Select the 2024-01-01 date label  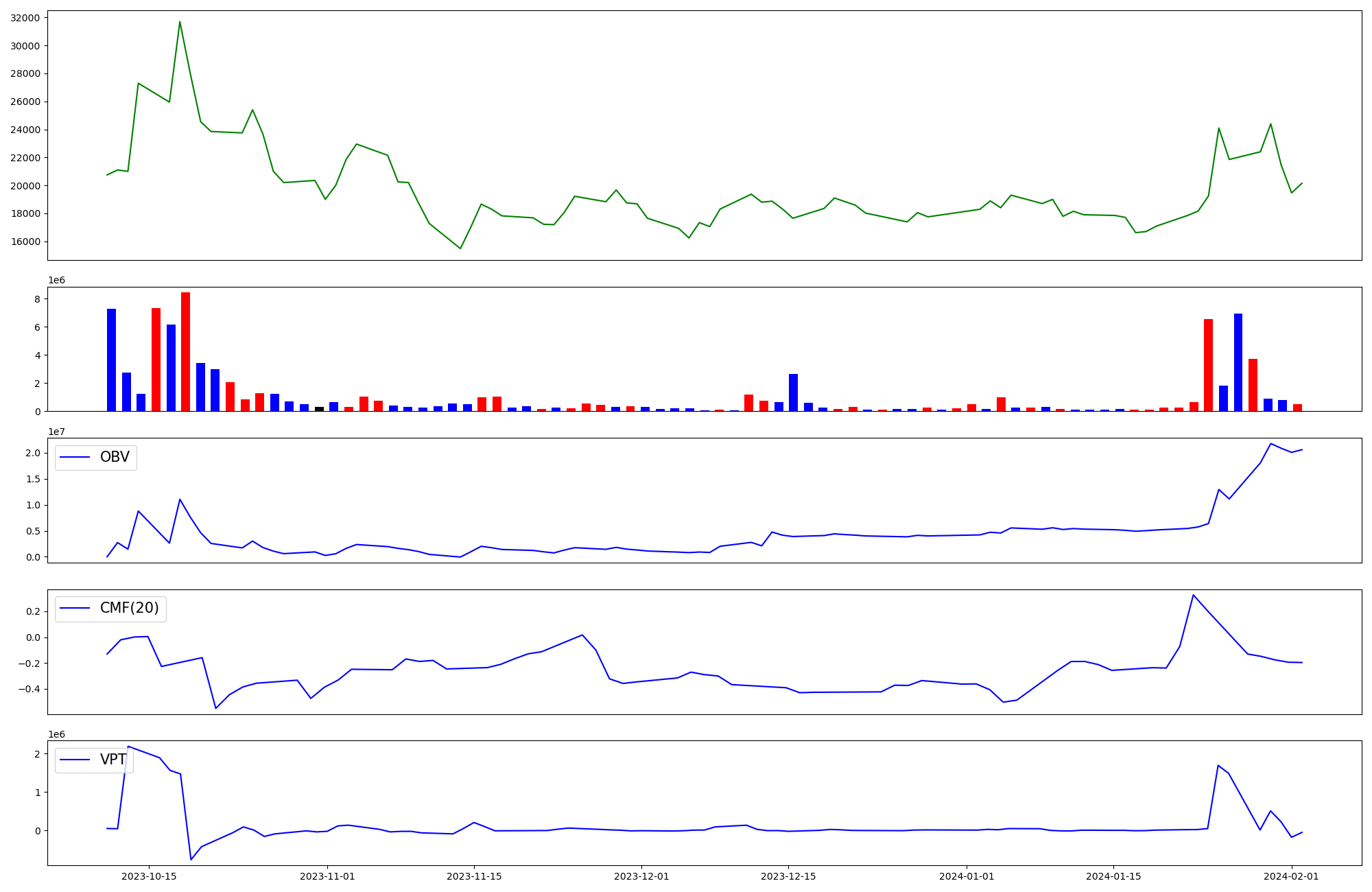point(967,876)
